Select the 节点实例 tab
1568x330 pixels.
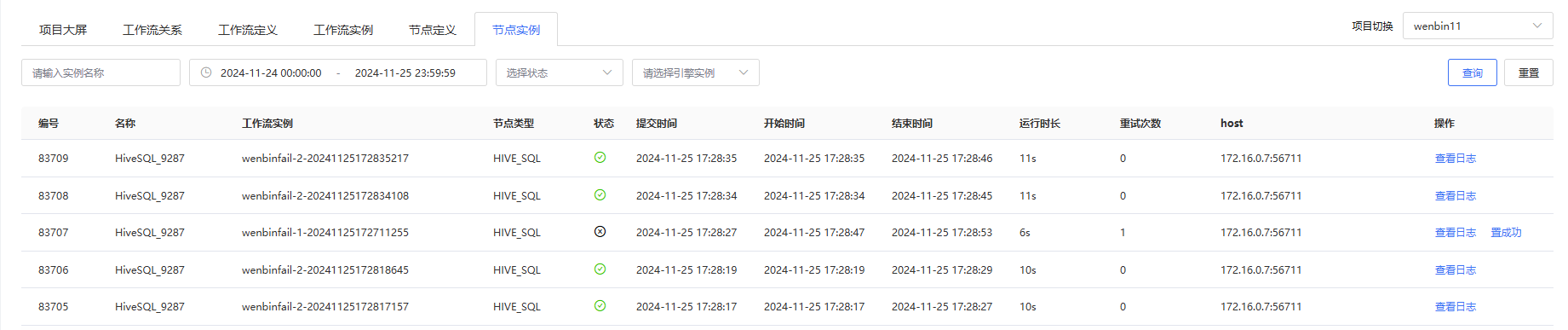516,30
